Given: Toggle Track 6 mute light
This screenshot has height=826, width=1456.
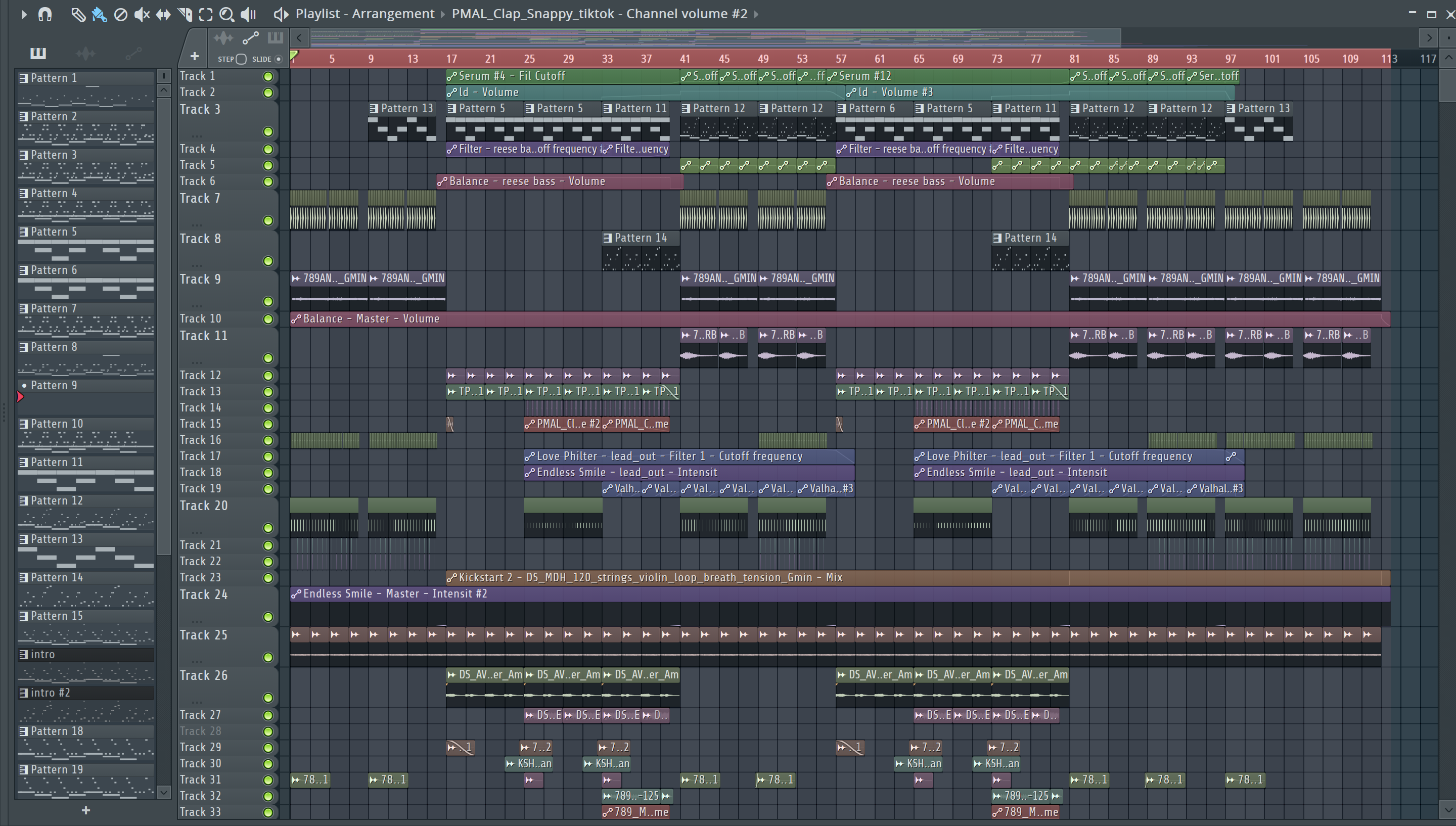Looking at the screenshot, I should coord(268,181).
